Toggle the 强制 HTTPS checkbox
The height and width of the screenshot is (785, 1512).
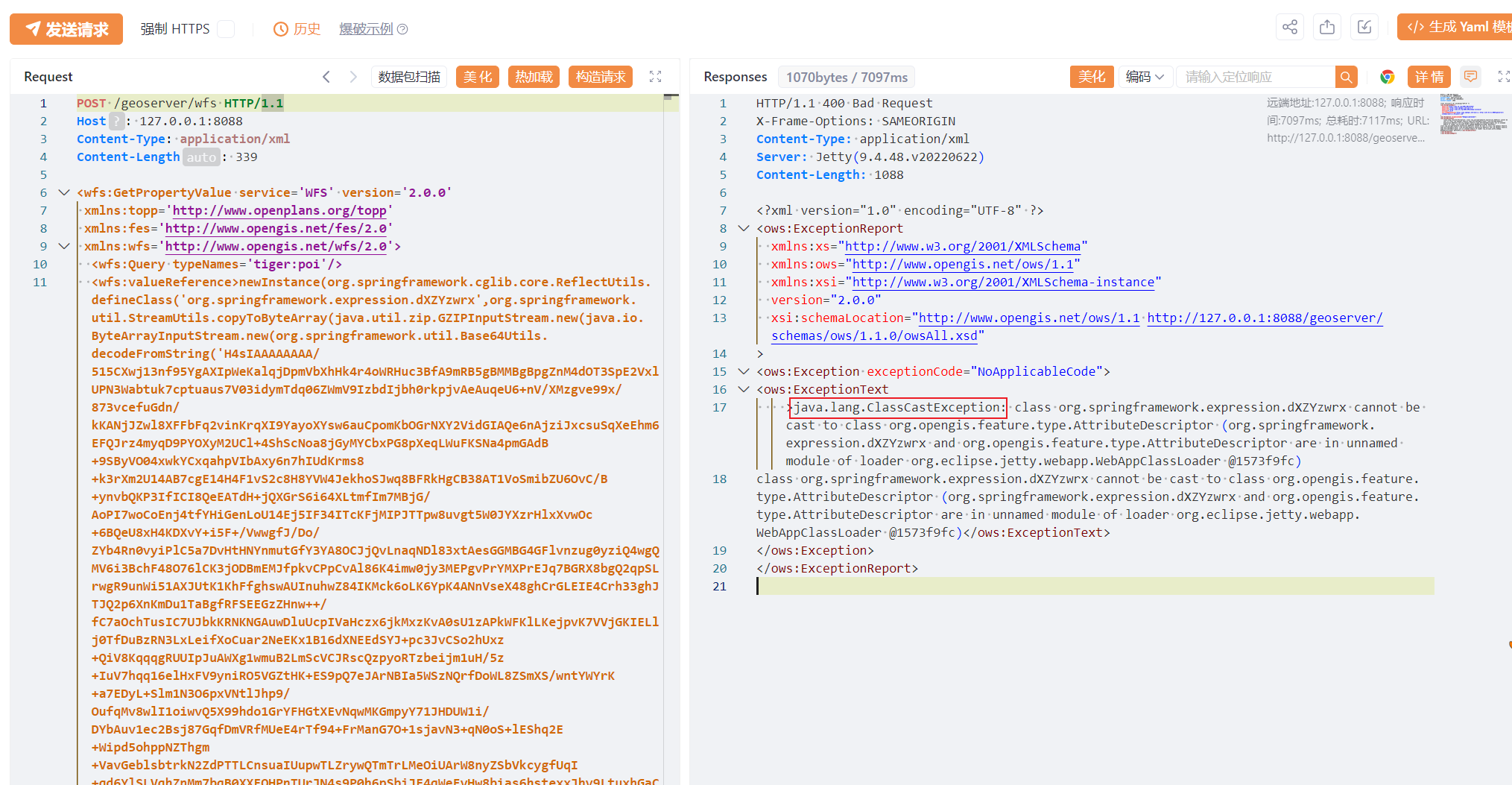226,29
